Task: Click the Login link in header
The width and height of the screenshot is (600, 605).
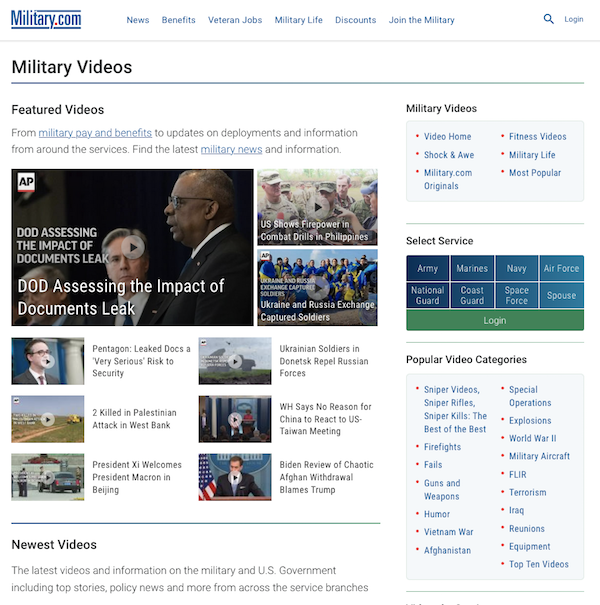Action: (x=574, y=19)
